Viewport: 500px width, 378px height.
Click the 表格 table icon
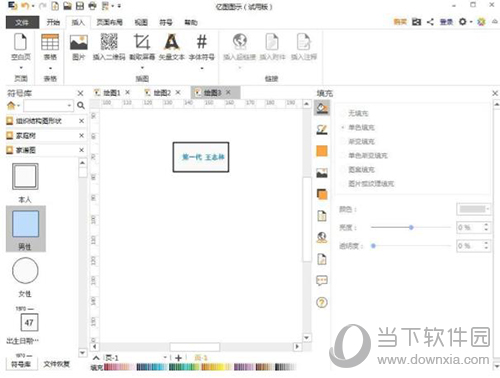(x=50, y=42)
